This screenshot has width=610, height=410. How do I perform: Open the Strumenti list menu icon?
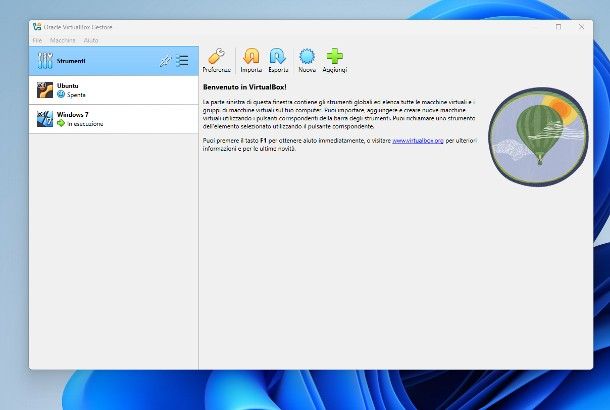182,61
